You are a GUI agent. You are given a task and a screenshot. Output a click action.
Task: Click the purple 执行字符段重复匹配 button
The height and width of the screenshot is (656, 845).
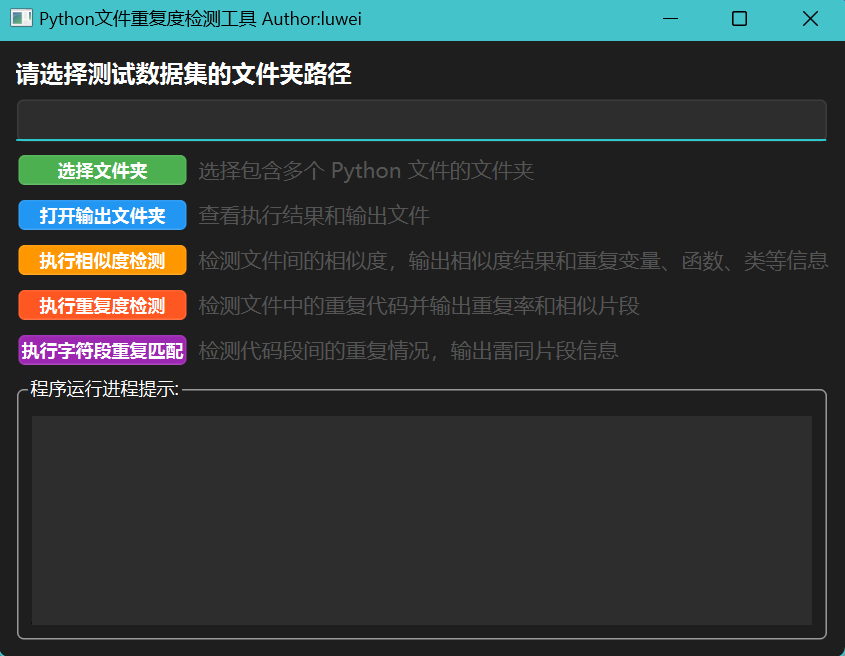point(102,351)
